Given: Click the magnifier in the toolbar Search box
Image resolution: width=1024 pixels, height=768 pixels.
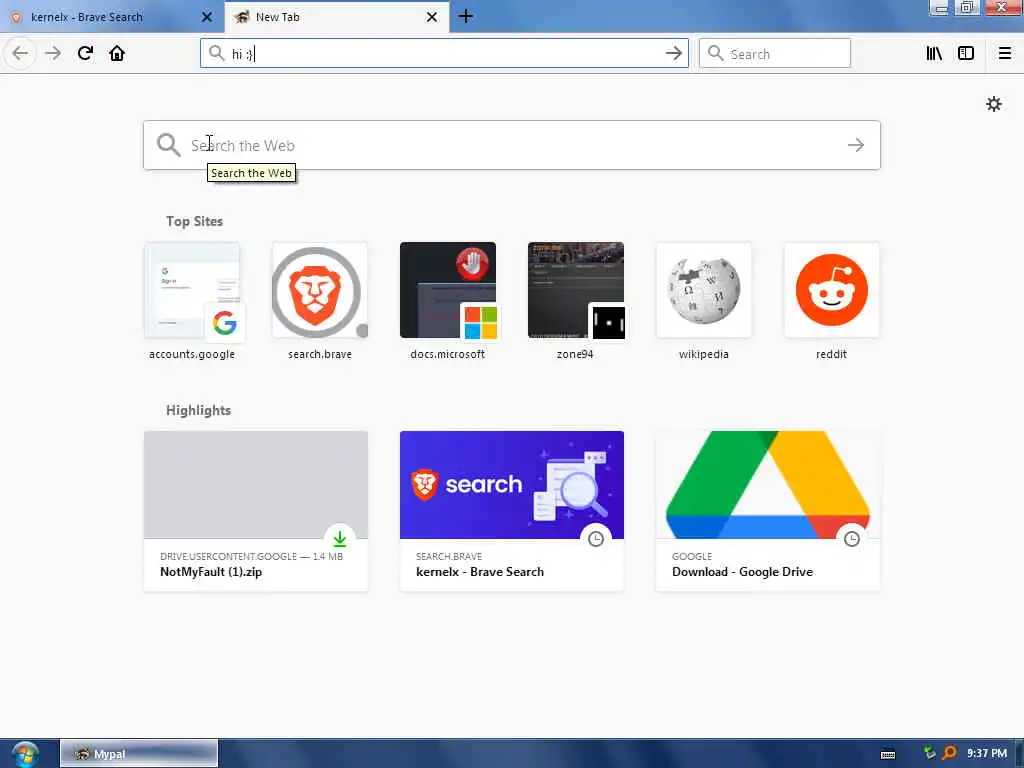Looking at the screenshot, I should (716, 53).
